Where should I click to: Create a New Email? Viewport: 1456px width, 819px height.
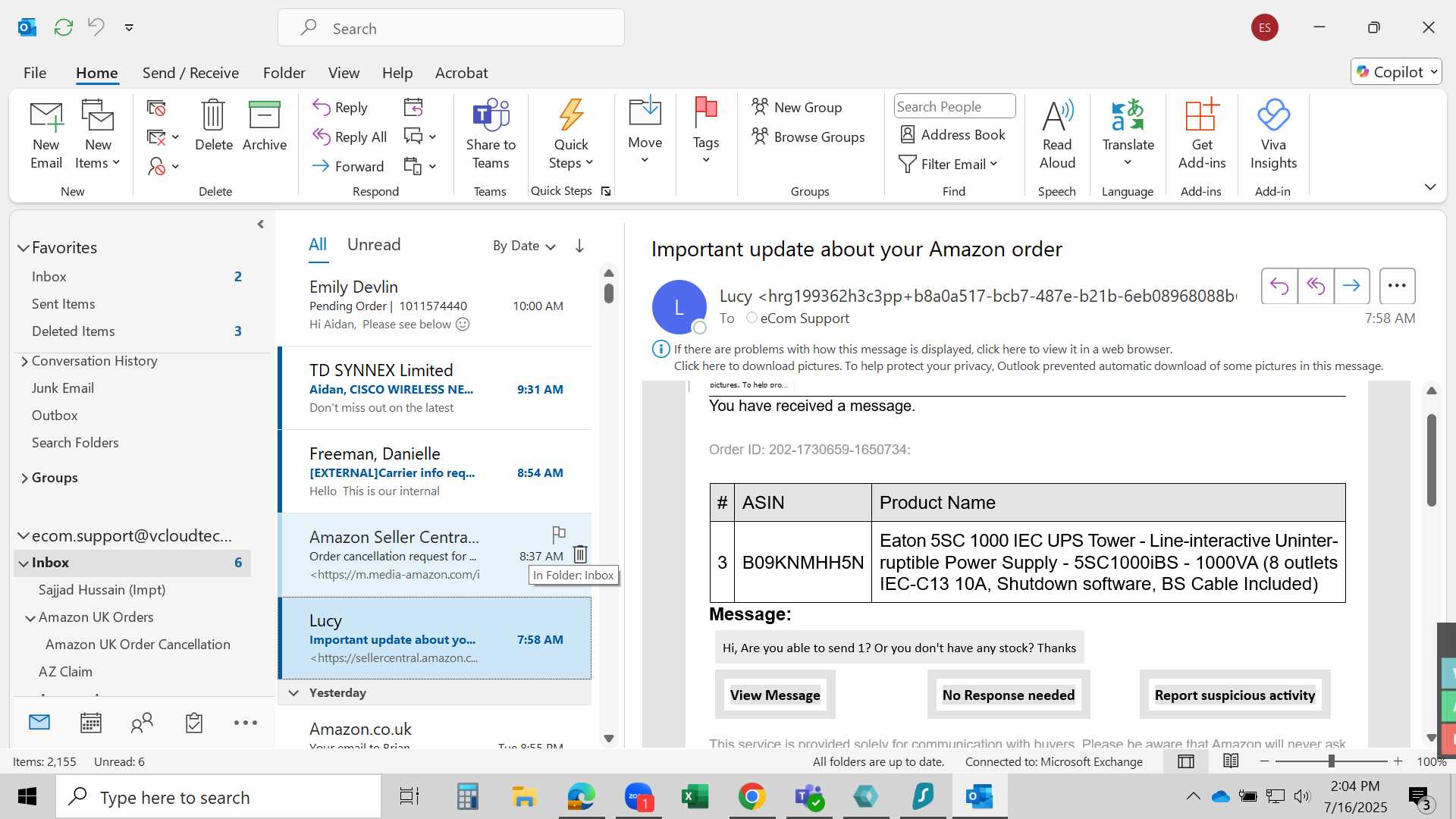46,135
